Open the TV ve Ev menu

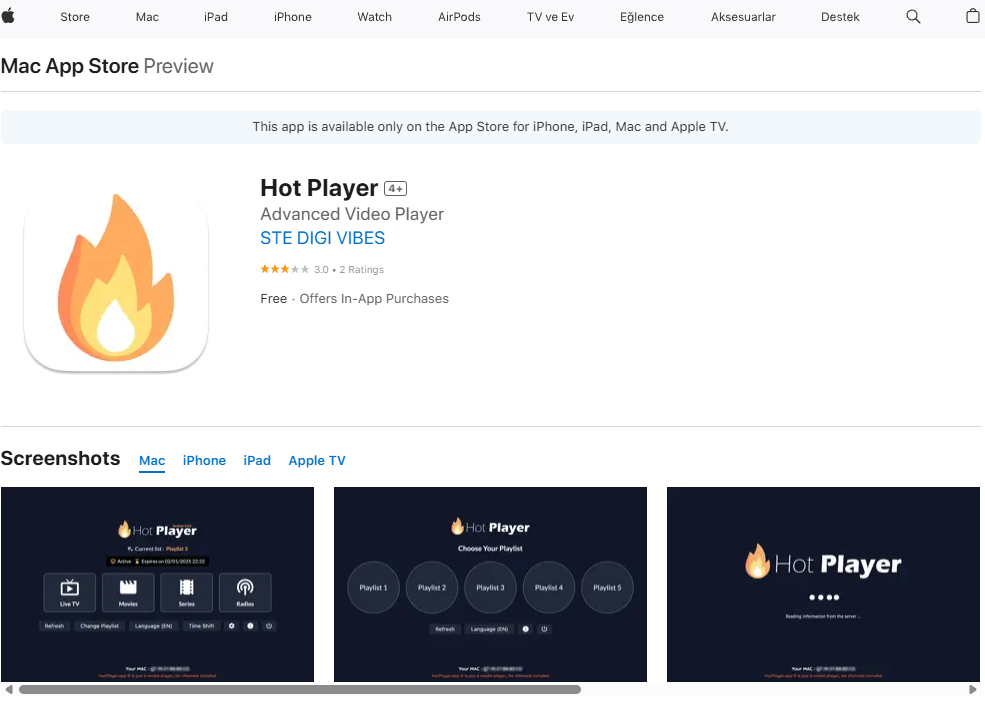click(550, 17)
